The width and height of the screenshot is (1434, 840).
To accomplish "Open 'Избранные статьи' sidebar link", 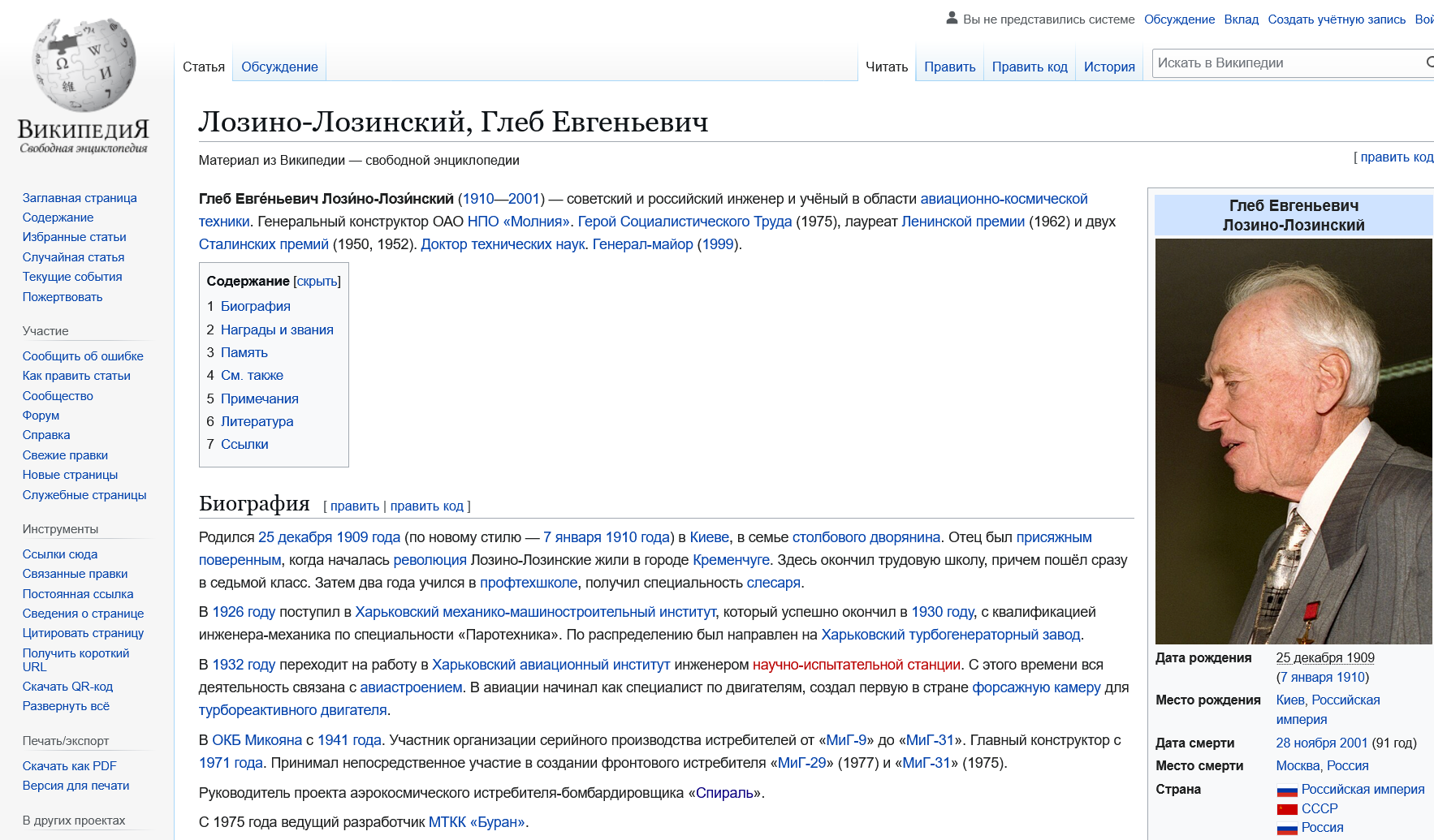I will tap(75, 237).
